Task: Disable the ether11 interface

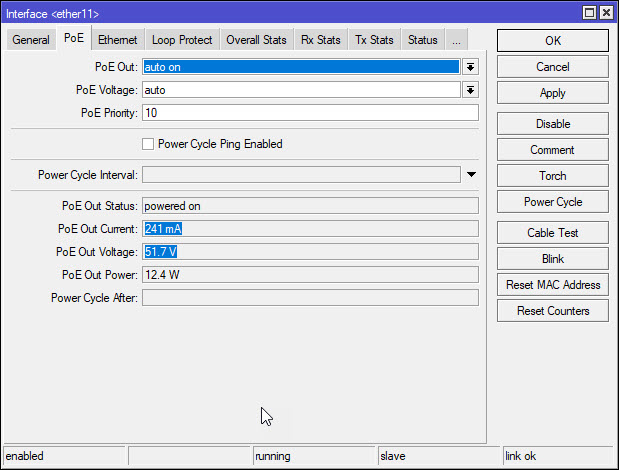Action: pos(553,124)
